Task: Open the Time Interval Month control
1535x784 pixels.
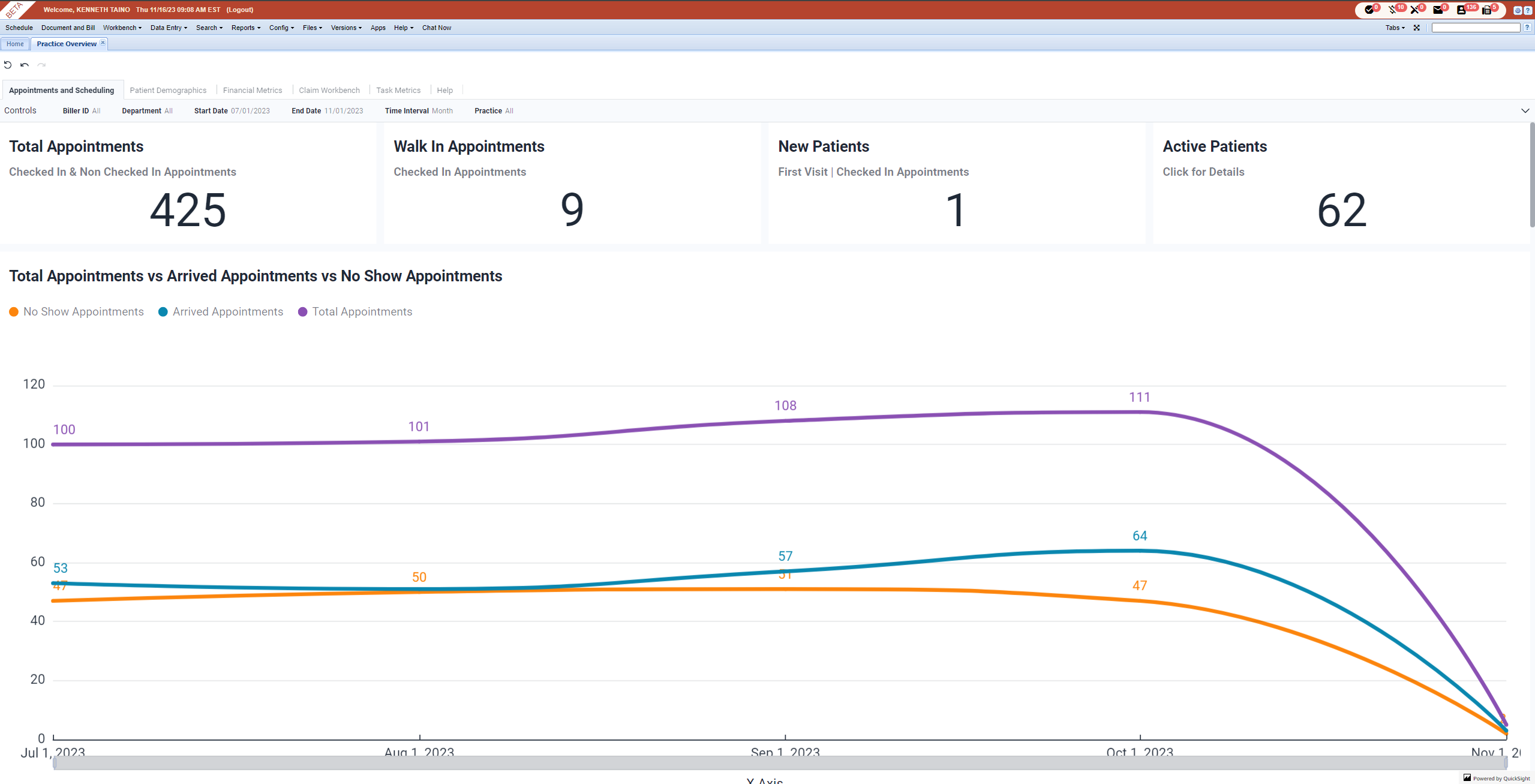Action: pos(419,110)
